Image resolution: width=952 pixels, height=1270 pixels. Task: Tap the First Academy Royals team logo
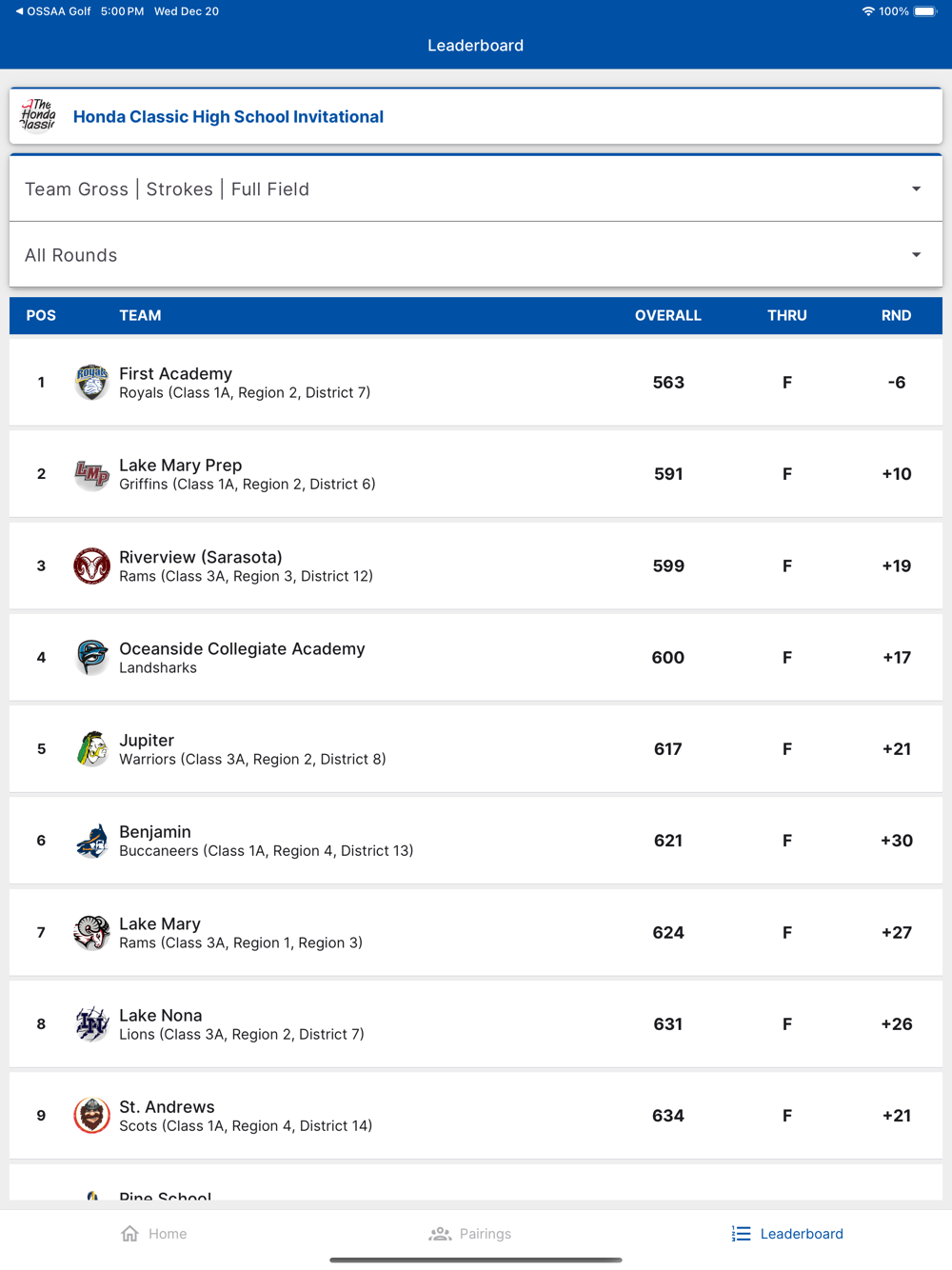(x=91, y=383)
